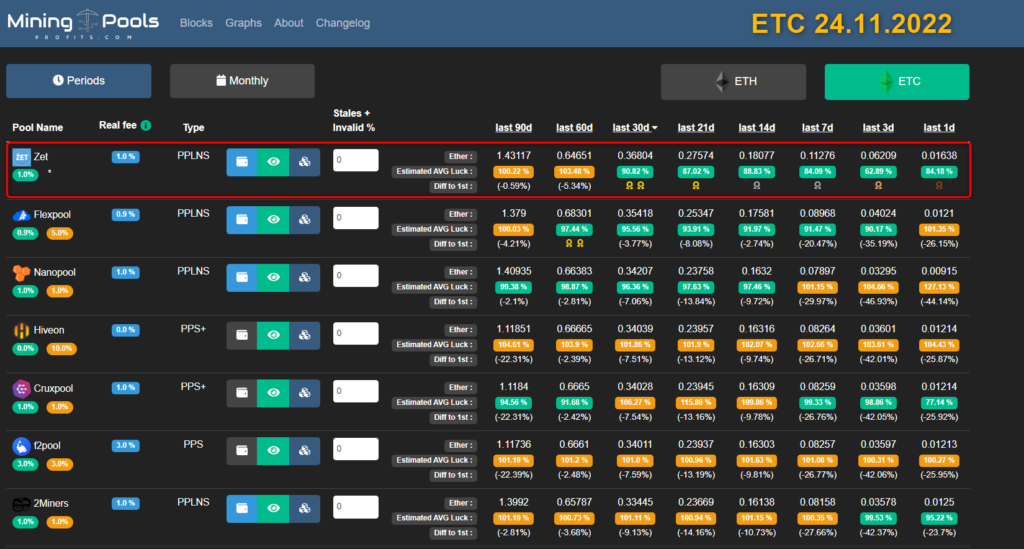Sort by the last 30d column
This screenshot has height=549, width=1024.
(633, 127)
